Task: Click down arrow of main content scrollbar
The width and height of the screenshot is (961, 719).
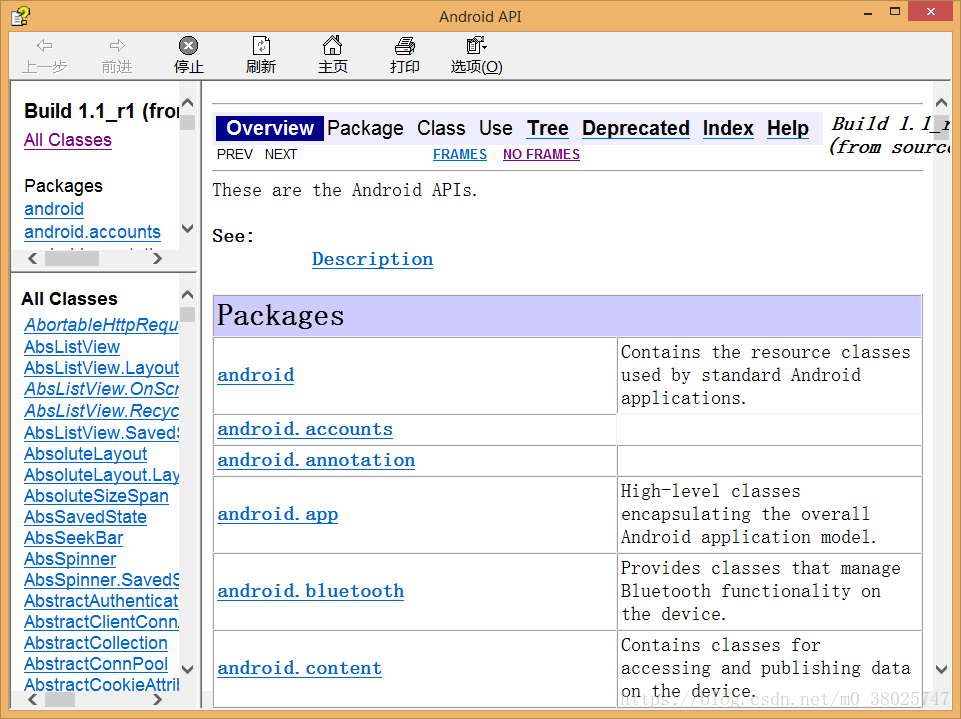Action: (x=941, y=669)
